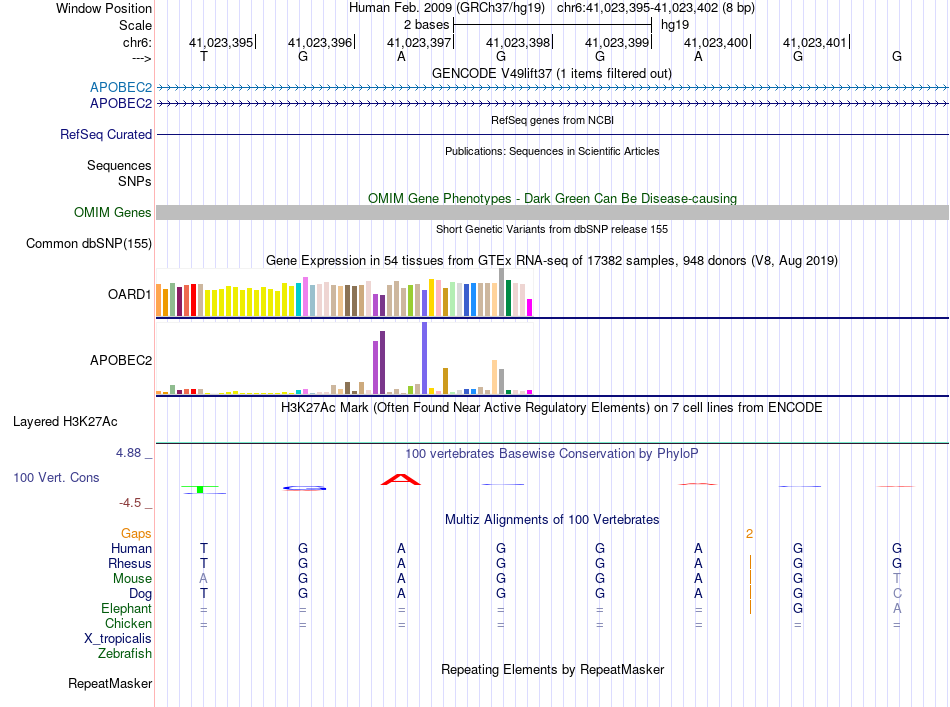
Task: Click the dark purple bar in the APOBEC2 chart
Action: click(x=382, y=362)
